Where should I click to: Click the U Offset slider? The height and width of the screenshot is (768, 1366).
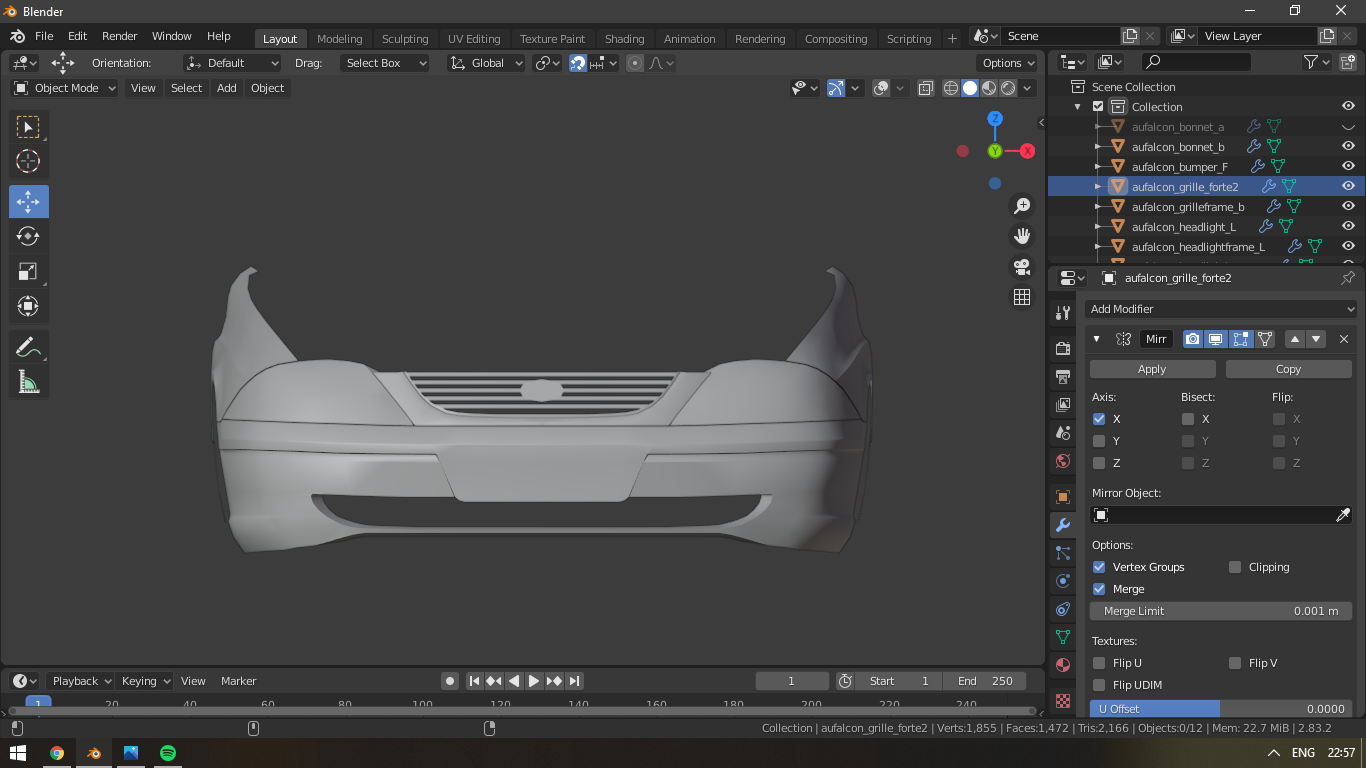coord(1220,709)
